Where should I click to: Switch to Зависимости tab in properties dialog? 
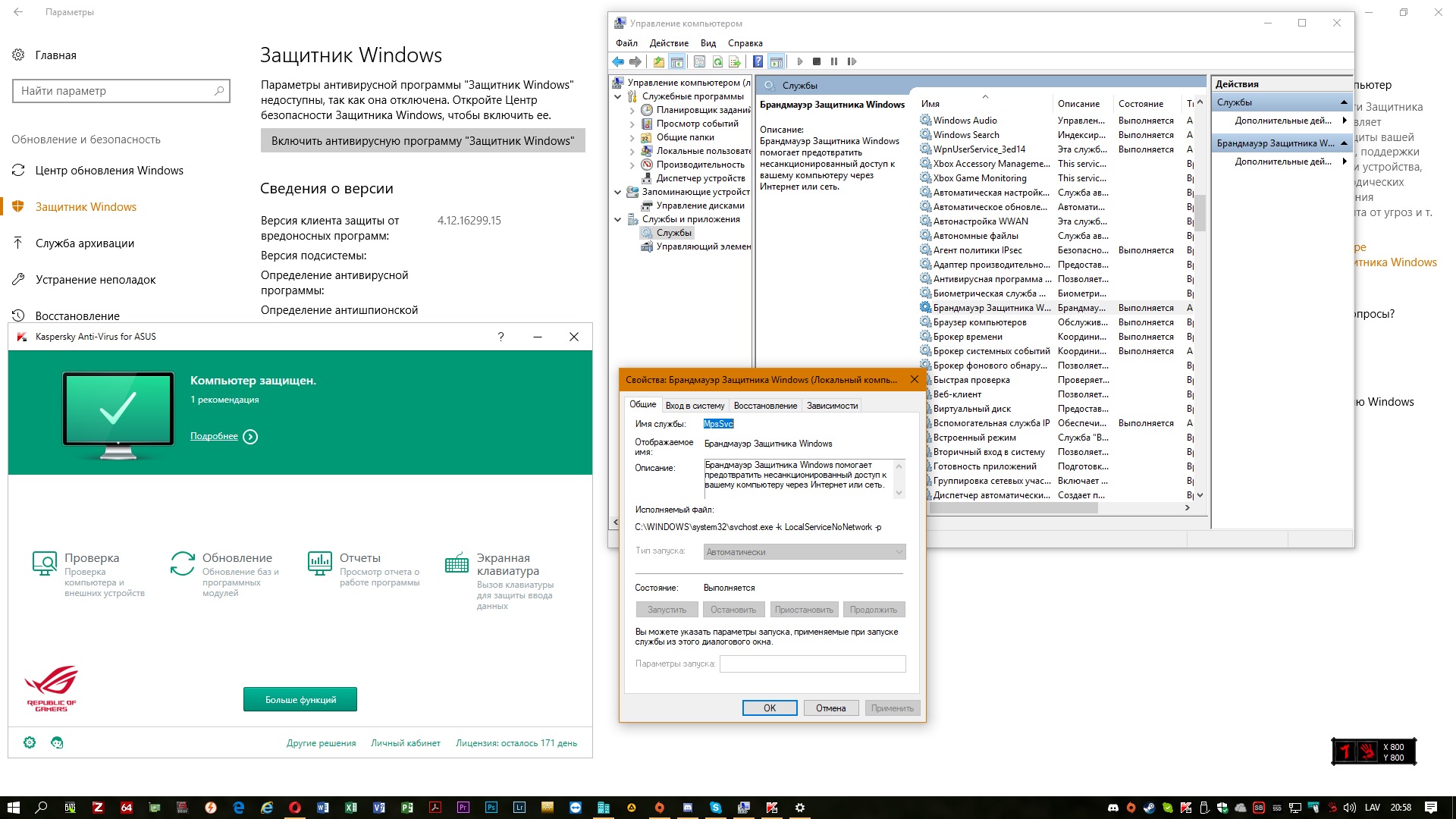(x=832, y=406)
